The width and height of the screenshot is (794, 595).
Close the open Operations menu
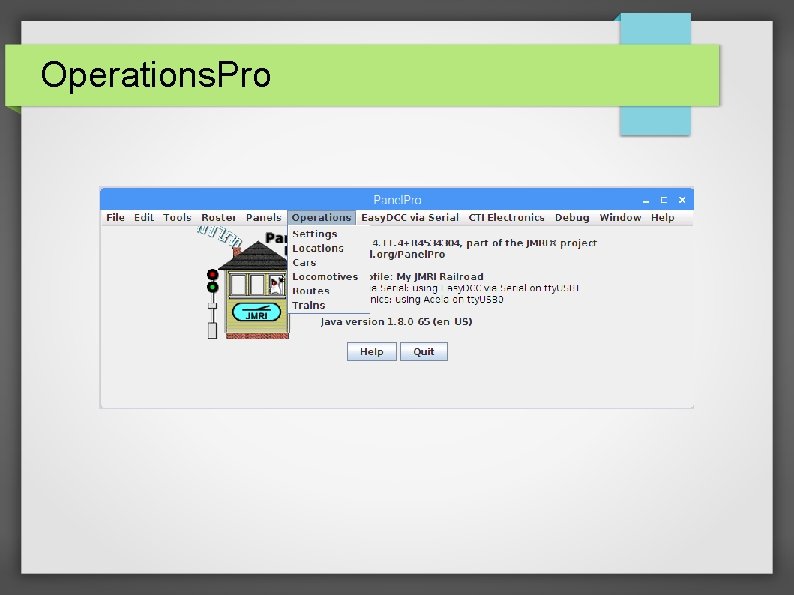pos(321,218)
